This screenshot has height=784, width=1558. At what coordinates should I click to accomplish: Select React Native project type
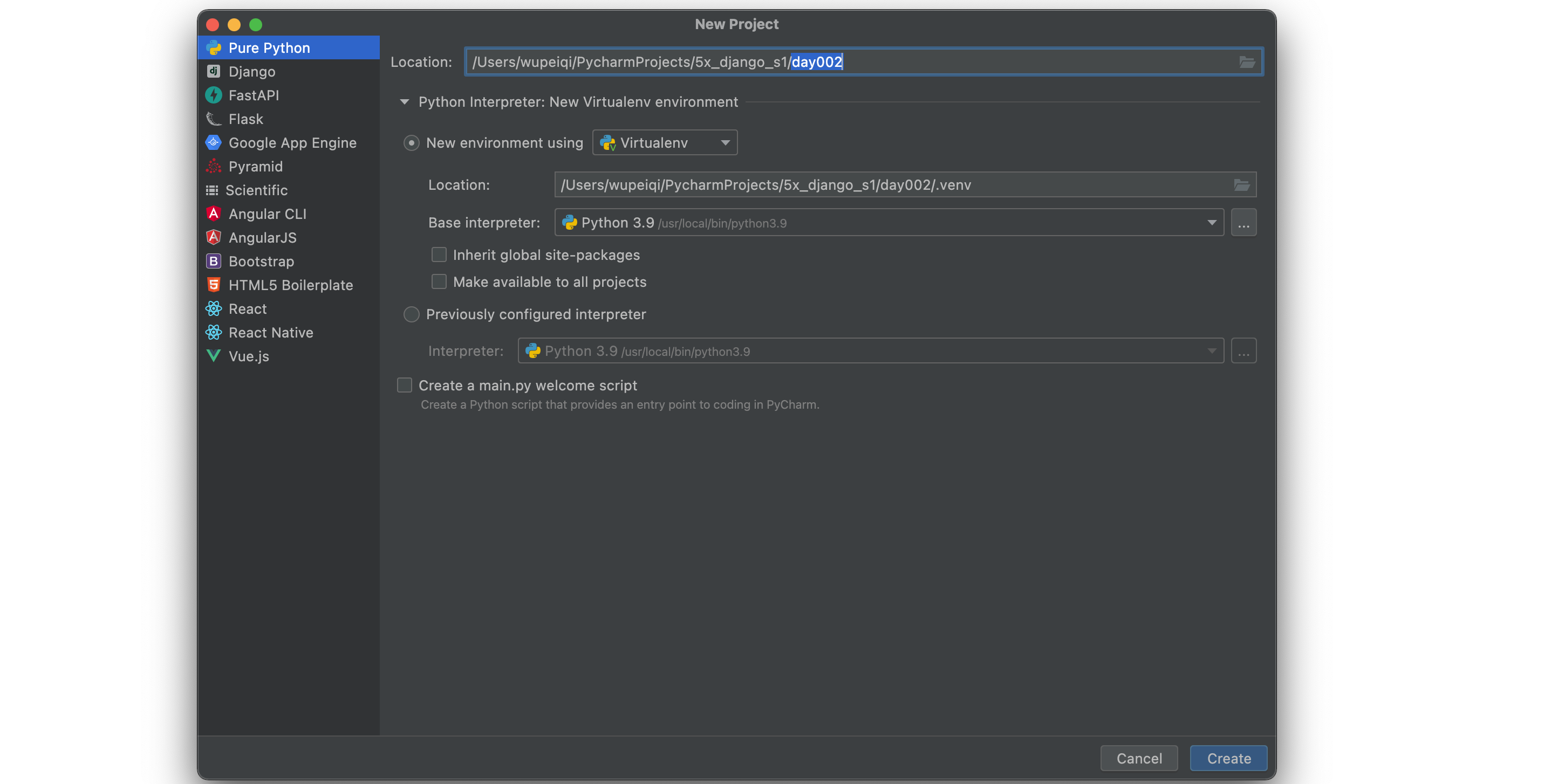[270, 333]
